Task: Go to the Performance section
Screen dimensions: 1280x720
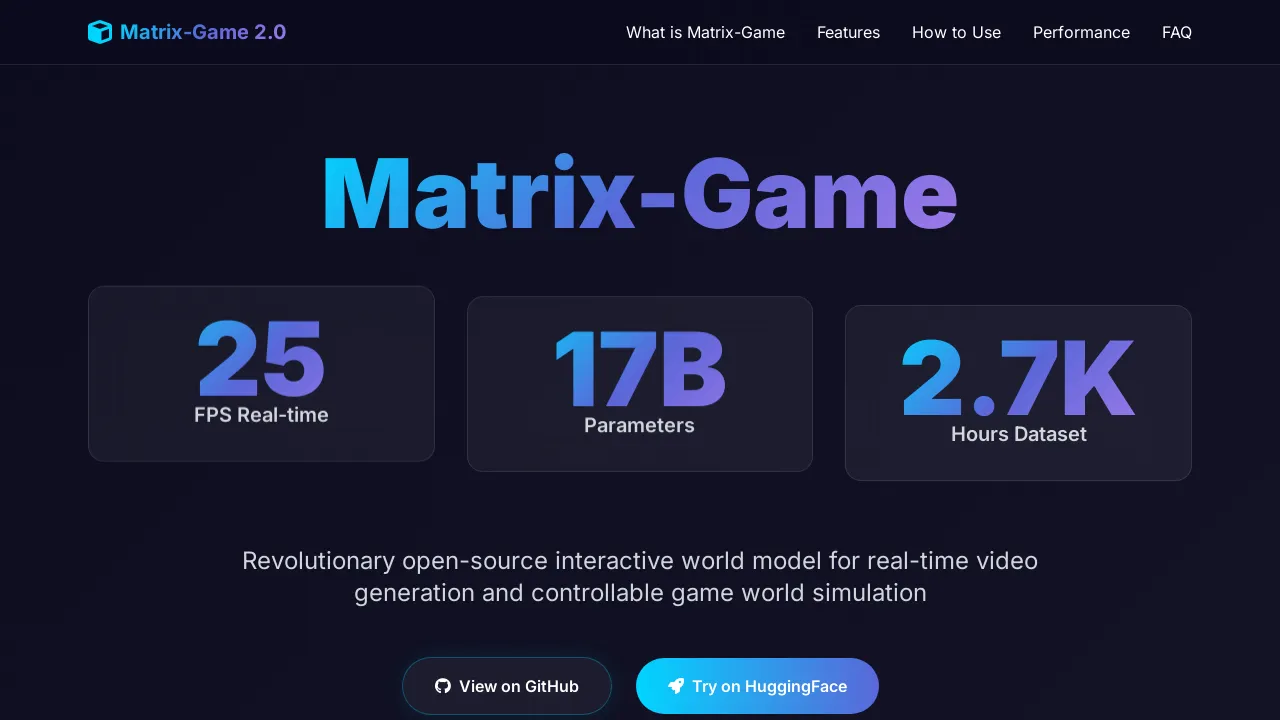Action: (x=1081, y=32)
